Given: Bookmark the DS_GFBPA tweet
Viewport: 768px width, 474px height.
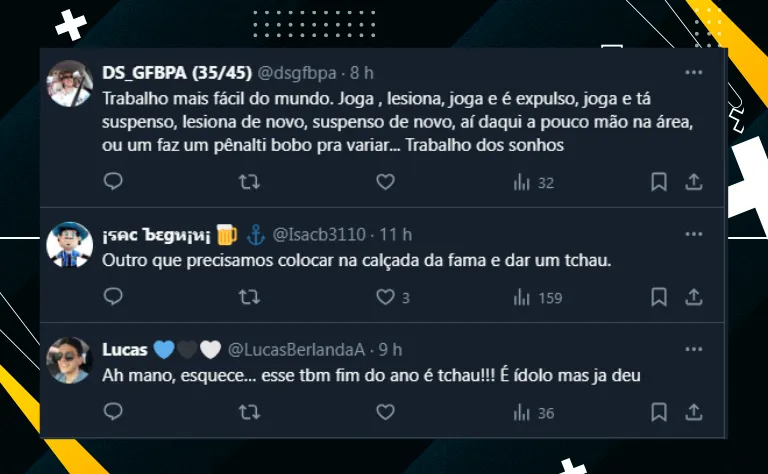Looking at the screenshot, I should tap(659, 182).
